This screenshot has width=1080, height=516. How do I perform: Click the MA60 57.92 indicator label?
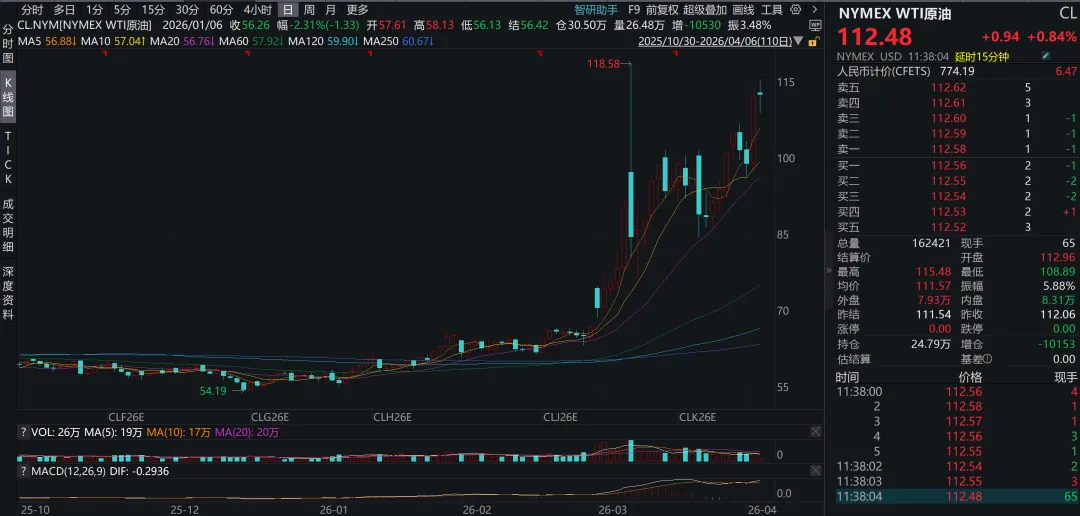(251, 42)
